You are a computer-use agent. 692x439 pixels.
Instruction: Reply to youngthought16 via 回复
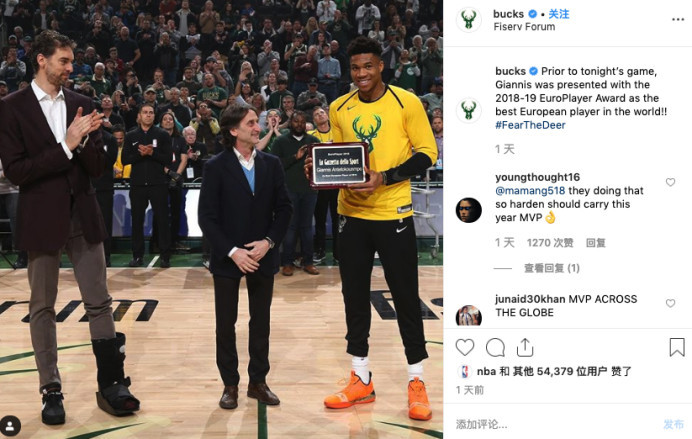click(x=596, y=243)
